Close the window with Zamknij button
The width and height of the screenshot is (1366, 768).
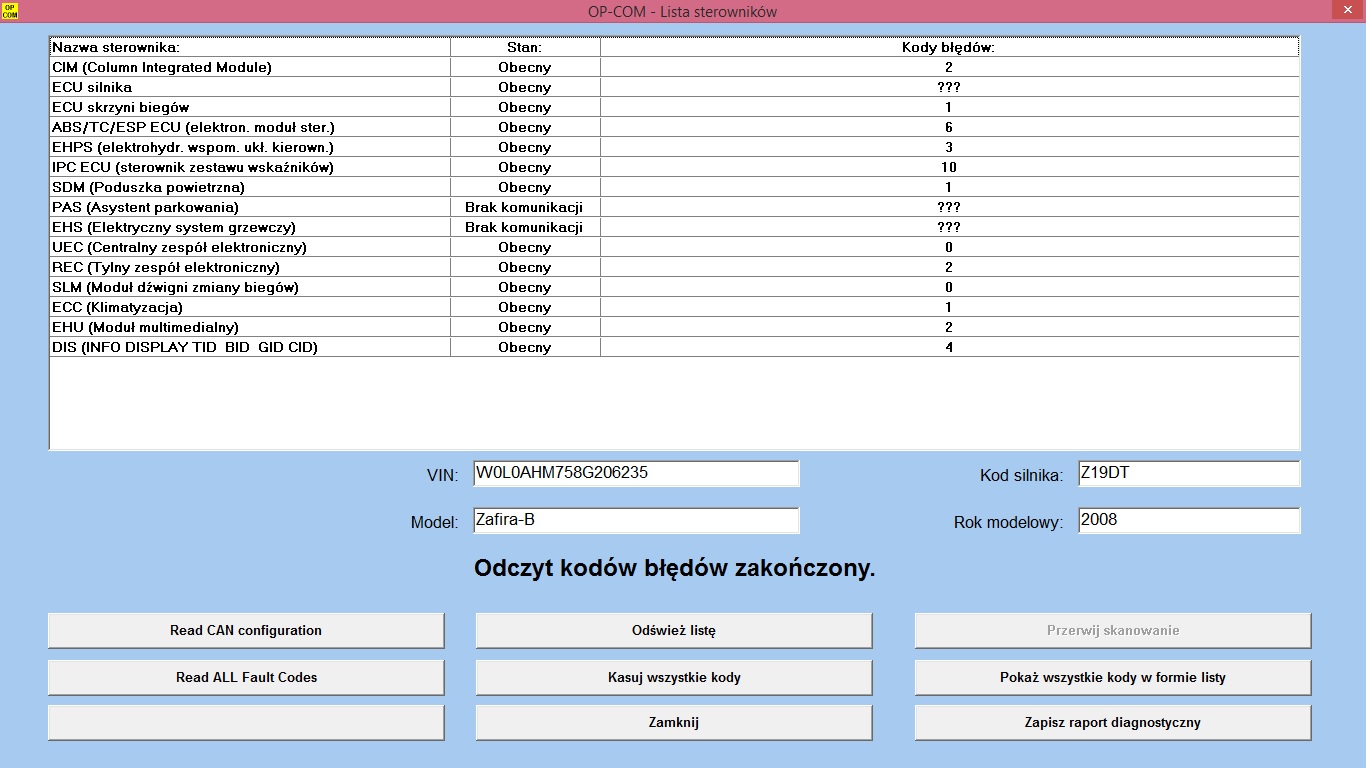click(673, 722)
